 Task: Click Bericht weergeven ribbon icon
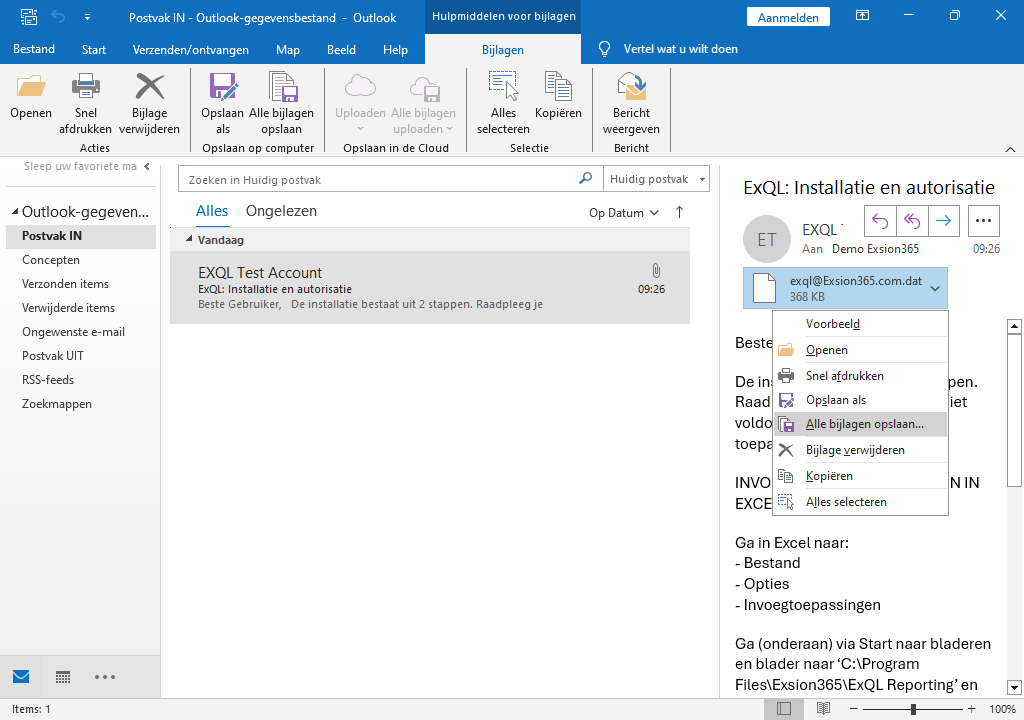point(632,86)
